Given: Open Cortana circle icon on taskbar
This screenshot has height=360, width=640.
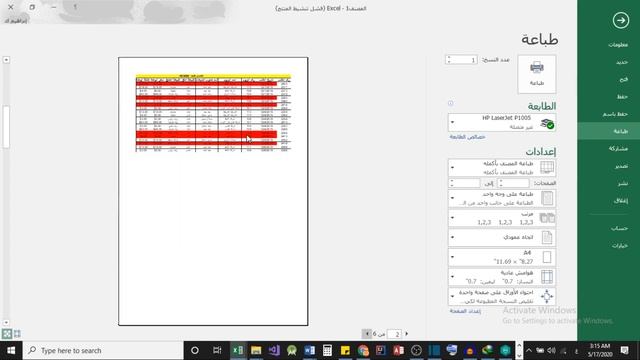Looking at the screenshot, I should click(195, 350).
